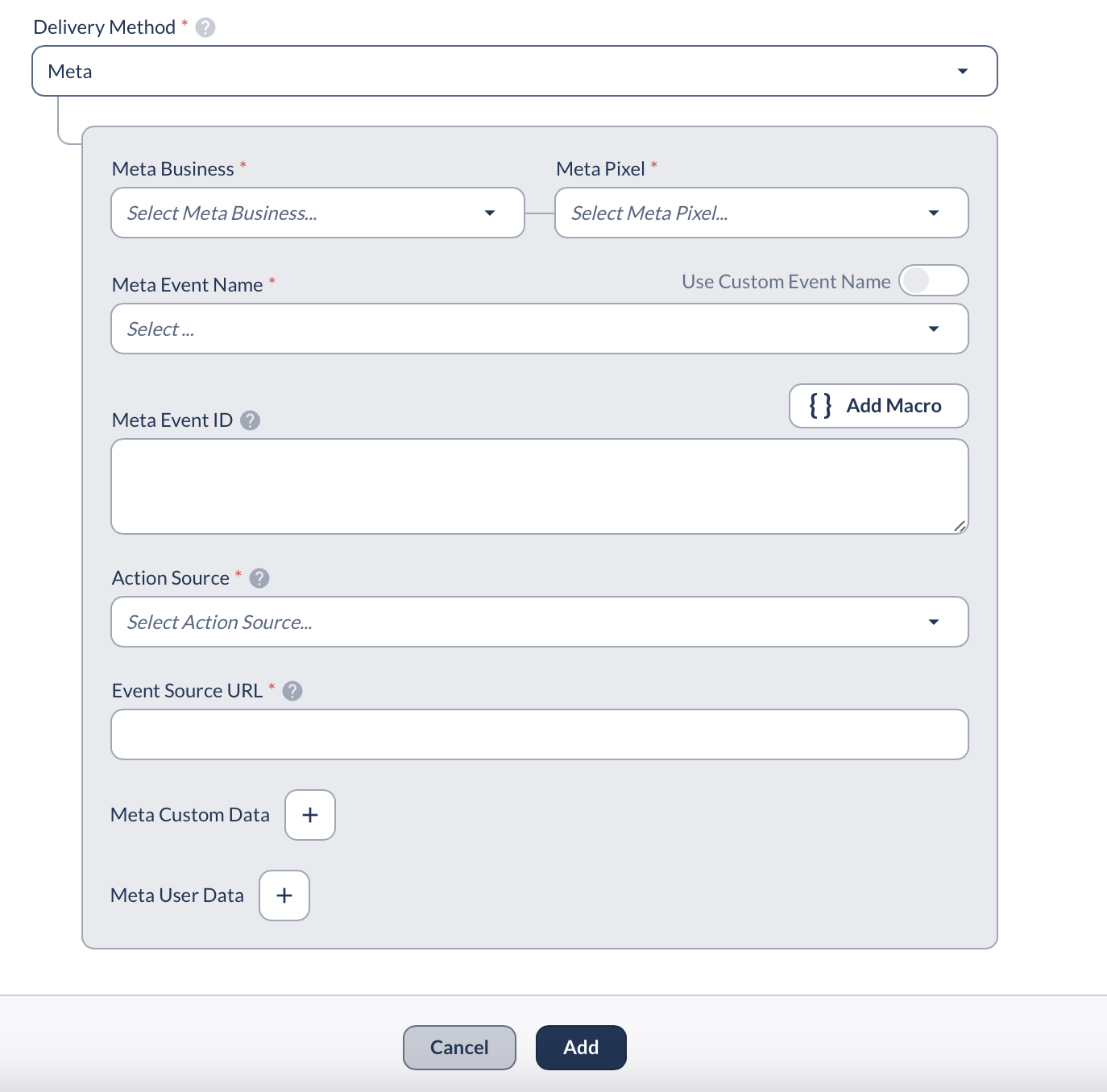Open the Select Meta Pixel dropdown
The width and height of the screenshot is (1107, 1092).
pos(761,213)
